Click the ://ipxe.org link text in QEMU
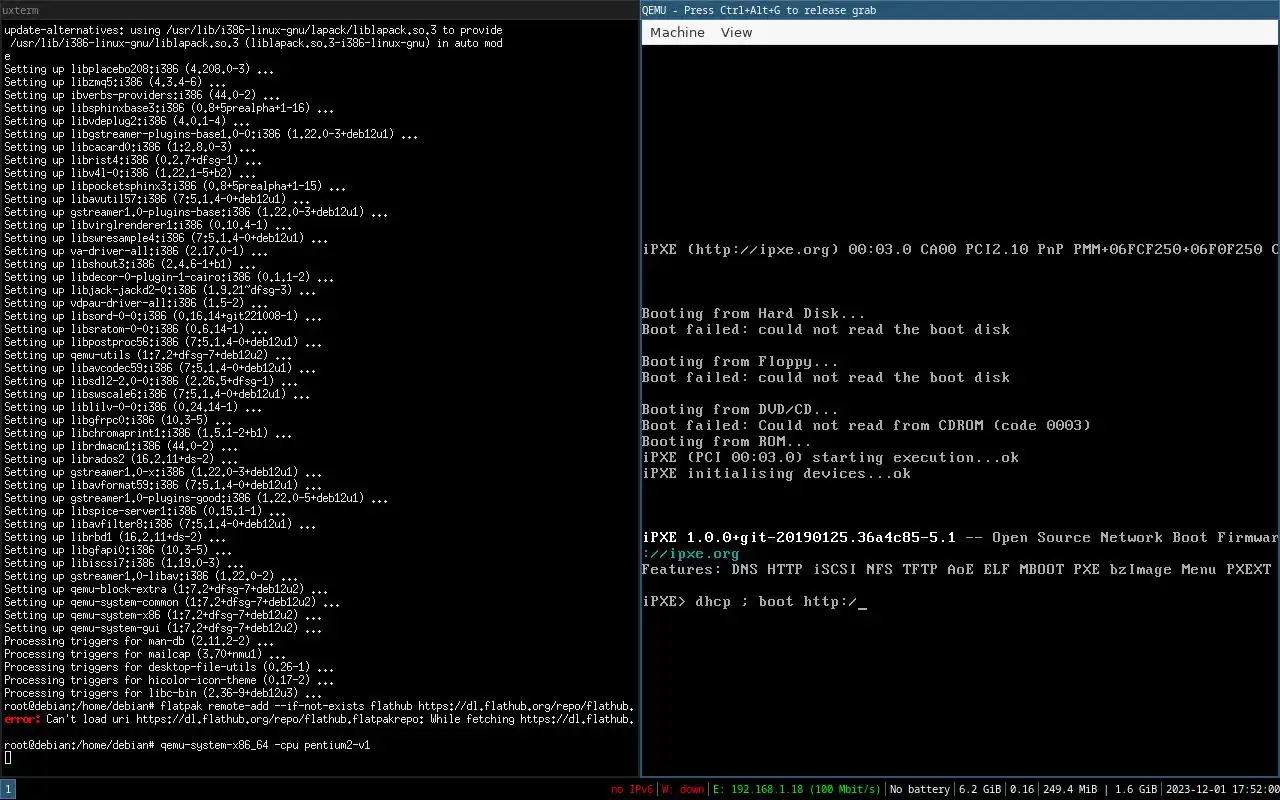This screenshot has width=1280, height=800. click(690, 553)
